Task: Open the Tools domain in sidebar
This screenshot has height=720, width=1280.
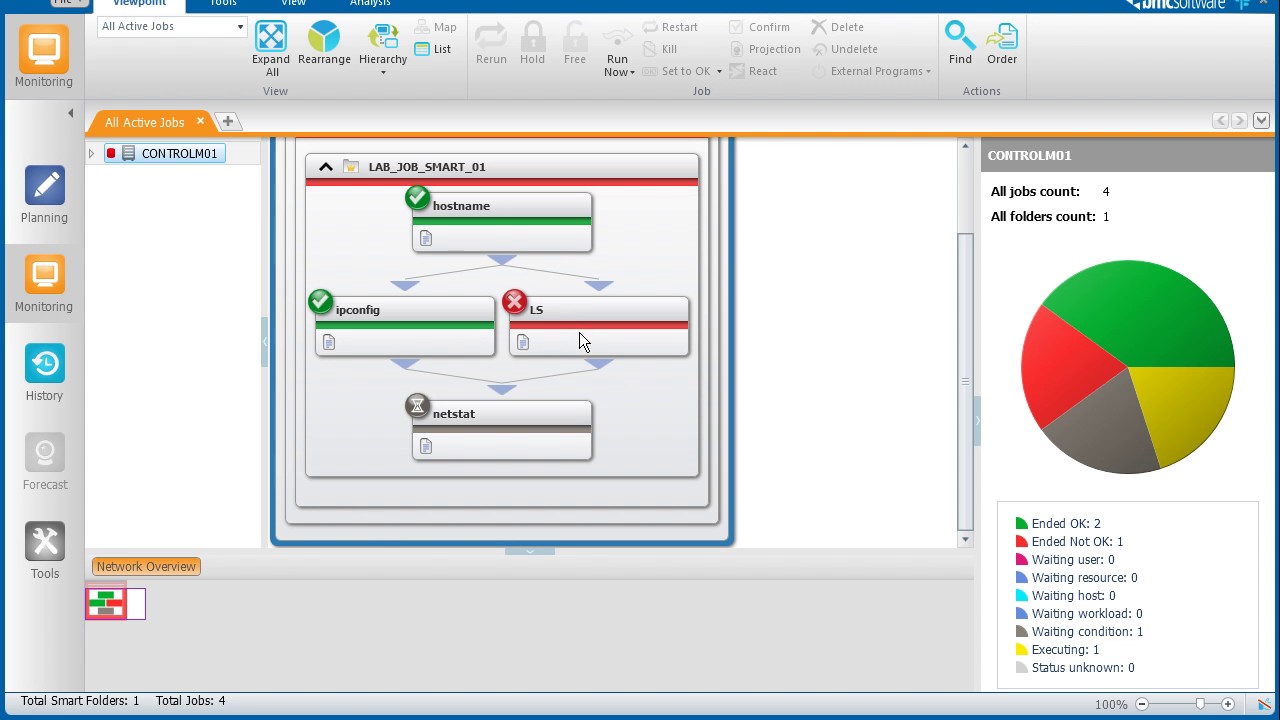Action: (x=44, y=551)
